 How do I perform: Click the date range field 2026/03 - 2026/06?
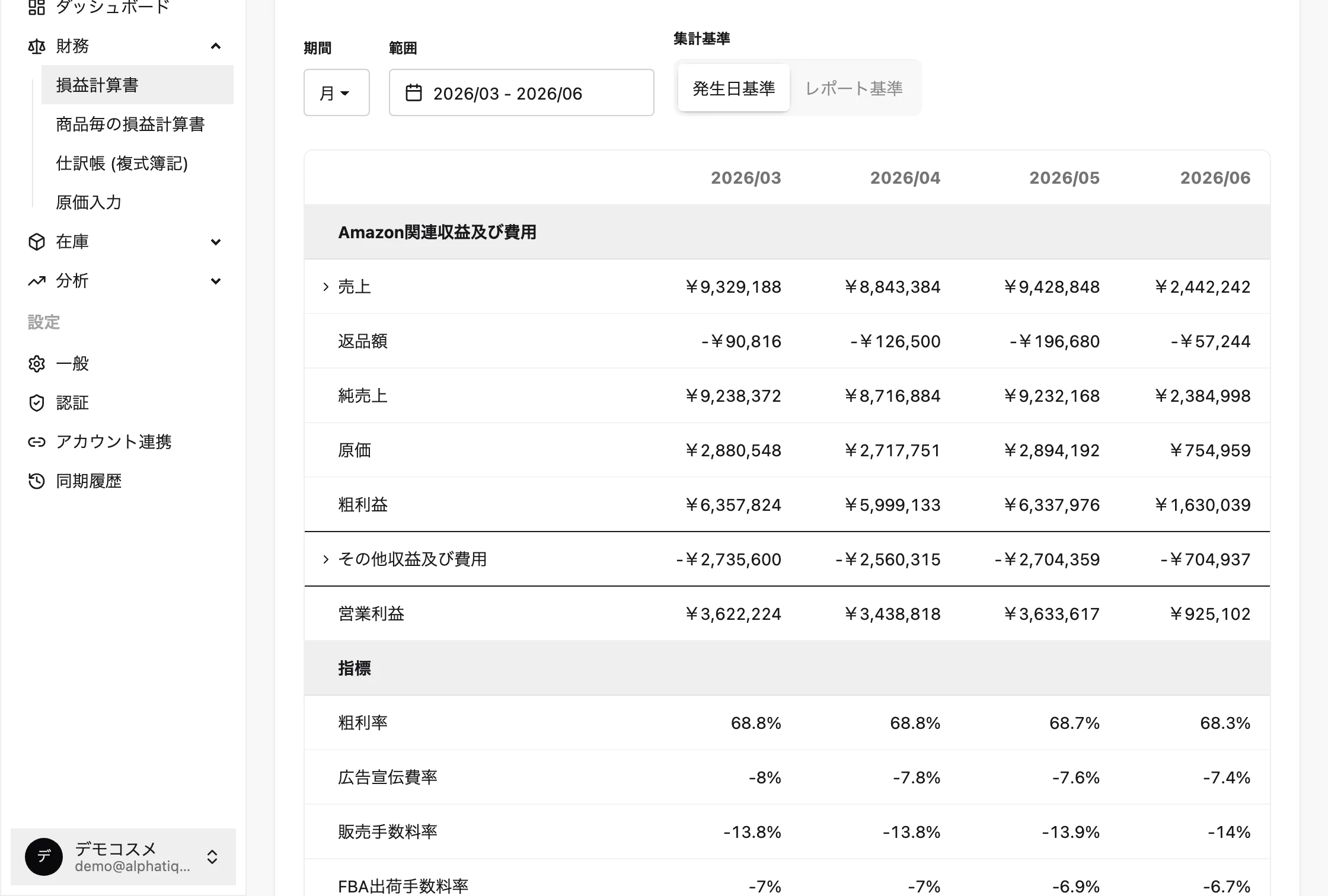[x=522, y=92]
